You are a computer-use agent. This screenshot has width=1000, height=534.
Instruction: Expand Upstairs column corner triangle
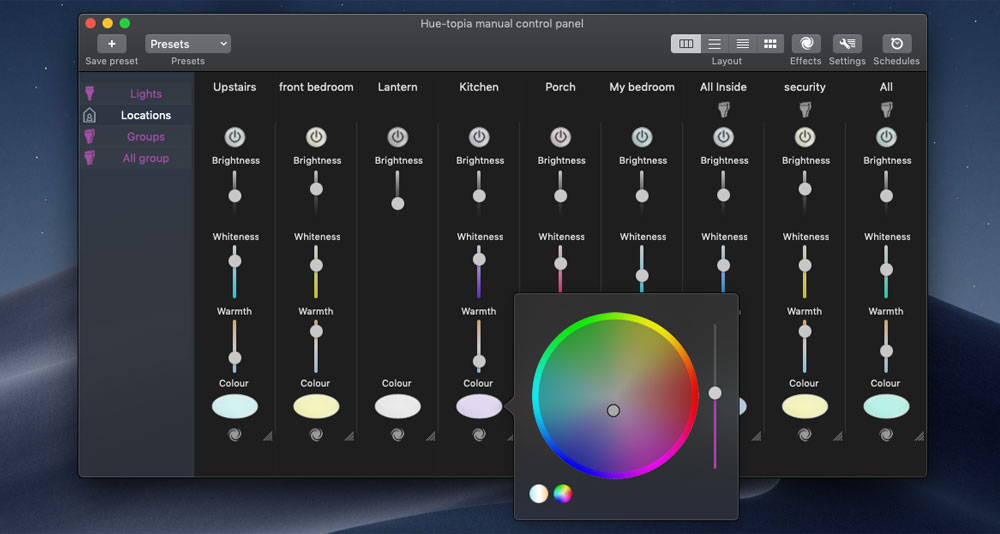(268, 436)
